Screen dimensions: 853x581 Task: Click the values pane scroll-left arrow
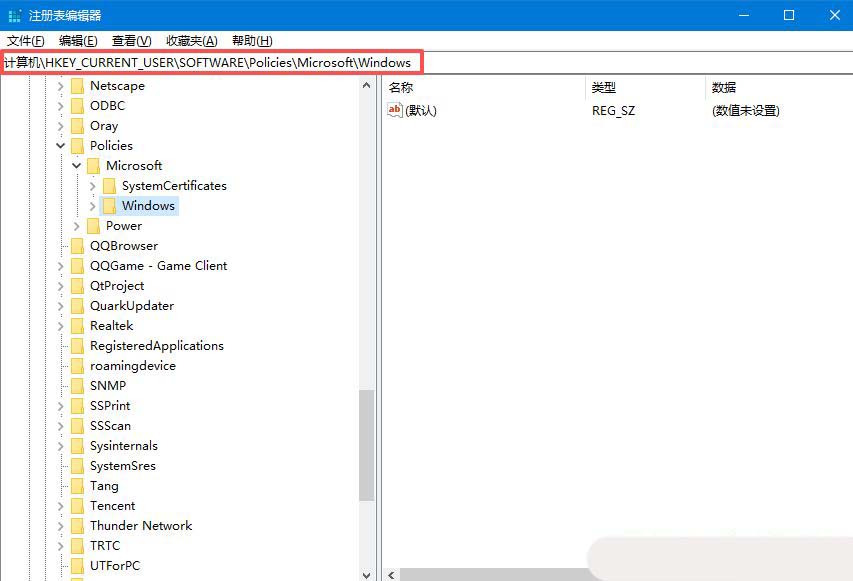point(392,575)
